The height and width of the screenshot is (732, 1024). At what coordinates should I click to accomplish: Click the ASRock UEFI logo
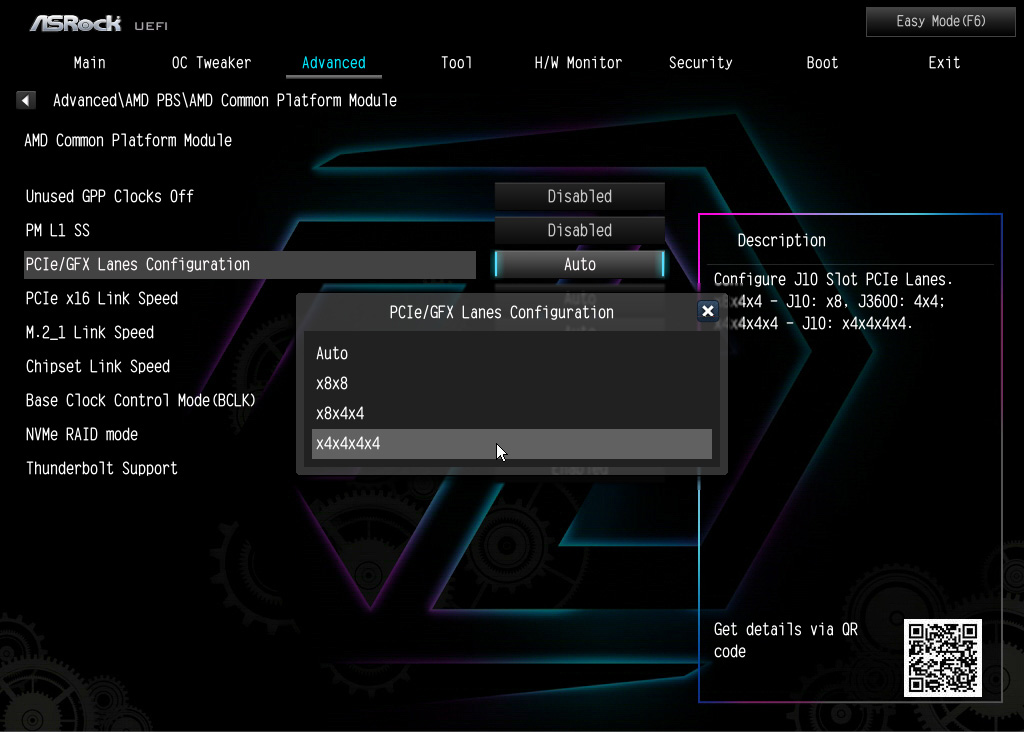[99, 24]
